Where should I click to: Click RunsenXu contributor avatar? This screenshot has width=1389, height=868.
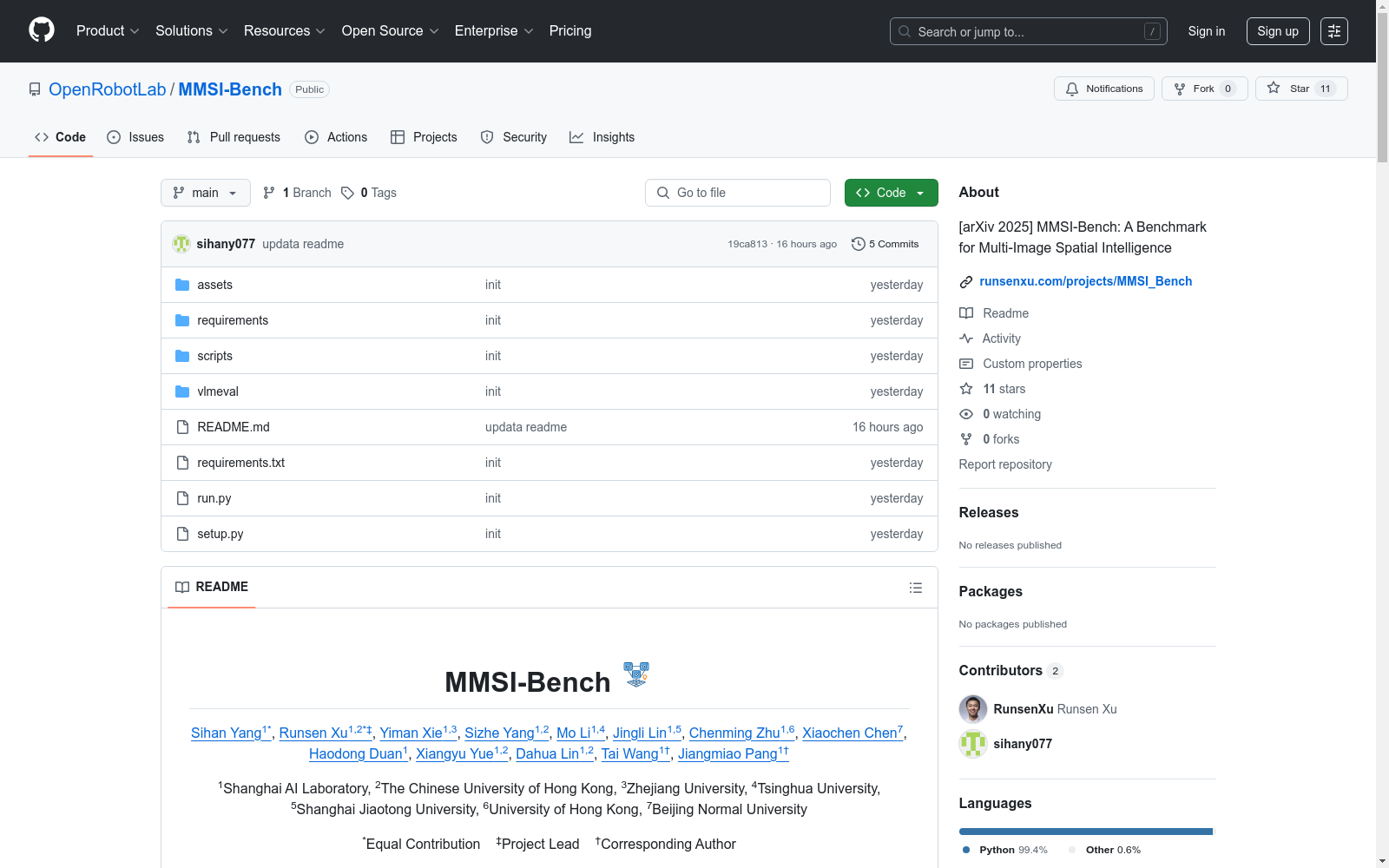[x=973, y=709]
